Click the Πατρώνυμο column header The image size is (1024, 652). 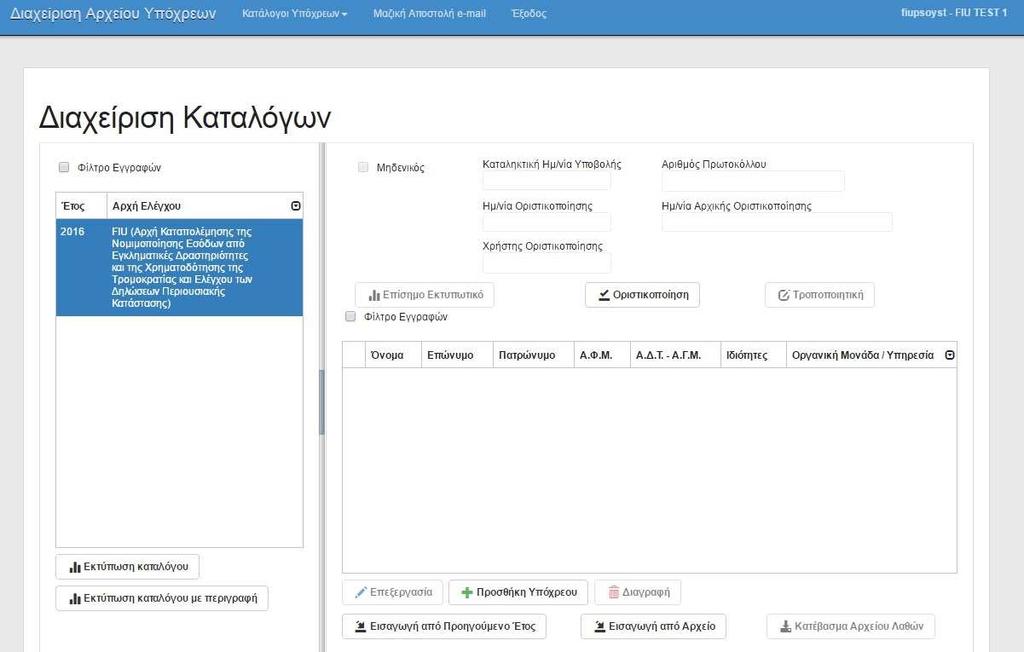pos(534,355)
